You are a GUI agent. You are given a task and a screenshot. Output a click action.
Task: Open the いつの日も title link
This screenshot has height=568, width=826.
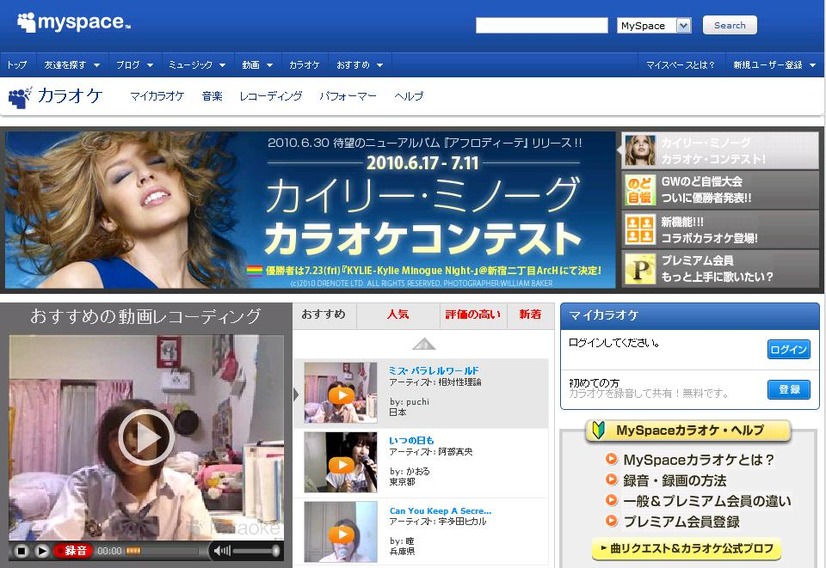click(x=411, y=440)
